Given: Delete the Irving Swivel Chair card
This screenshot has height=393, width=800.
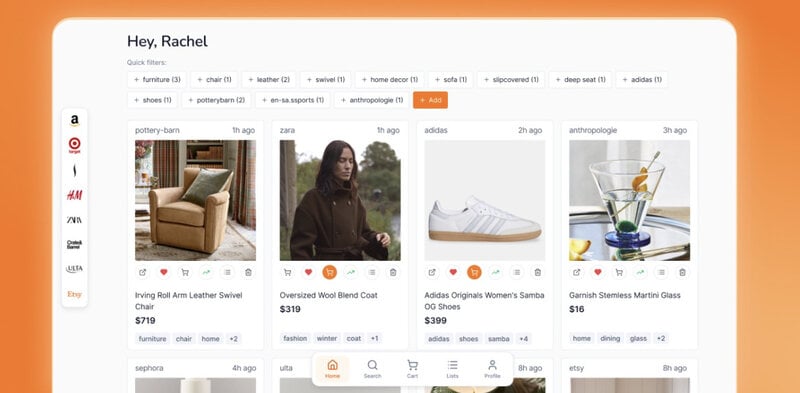Looking at the screenshot, I should coord(248,273).
